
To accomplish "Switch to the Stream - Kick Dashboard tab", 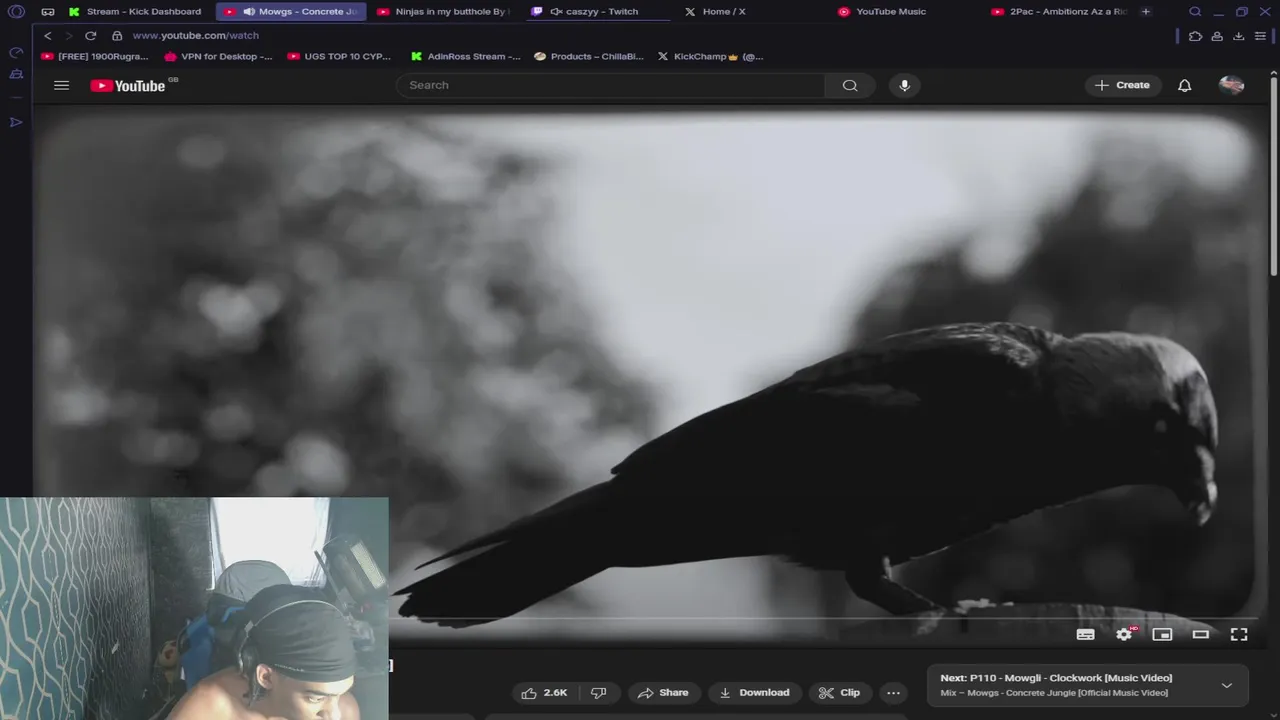I will 136,12.
